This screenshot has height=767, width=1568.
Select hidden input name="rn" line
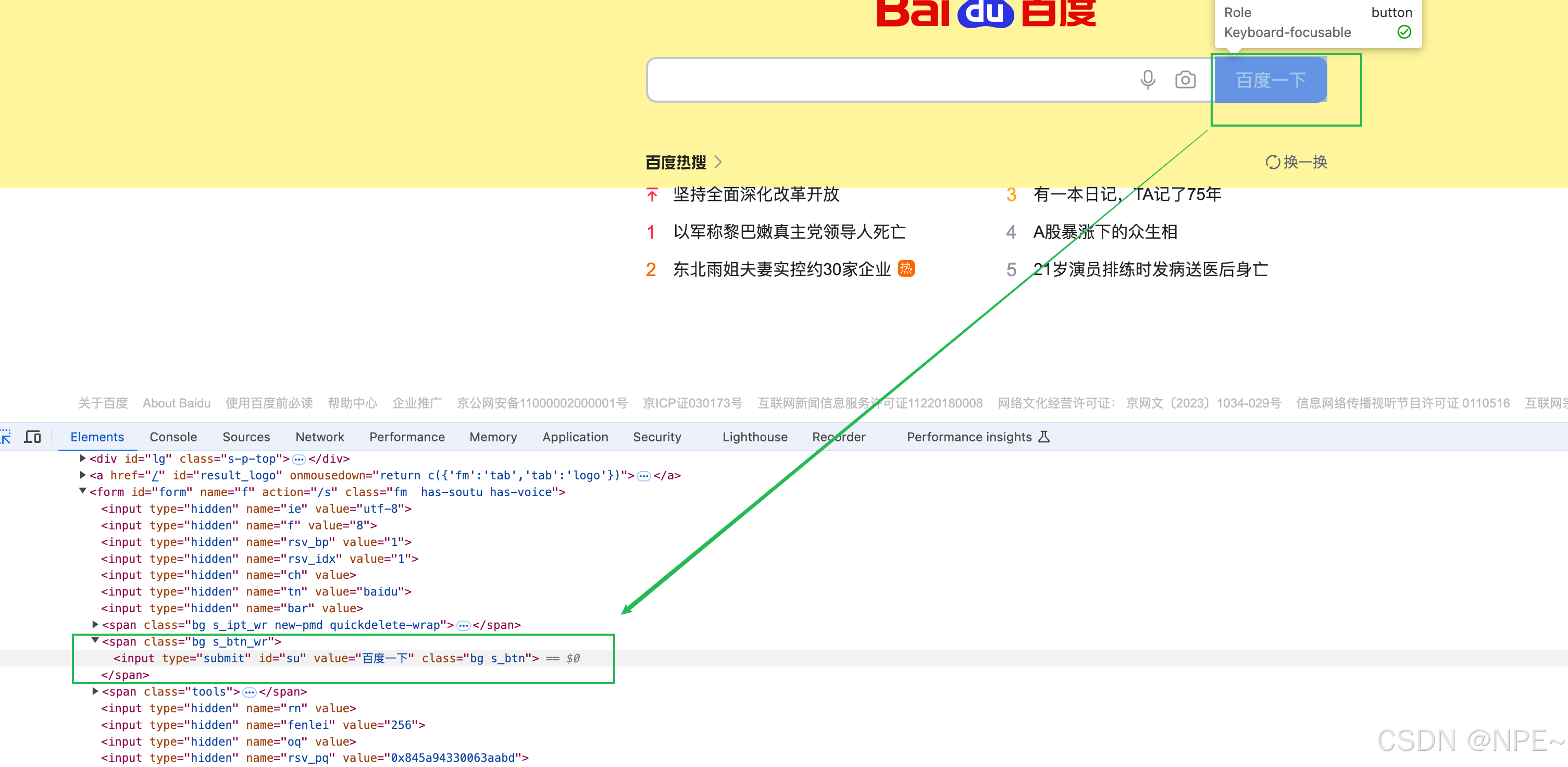[x=228, y=708]
